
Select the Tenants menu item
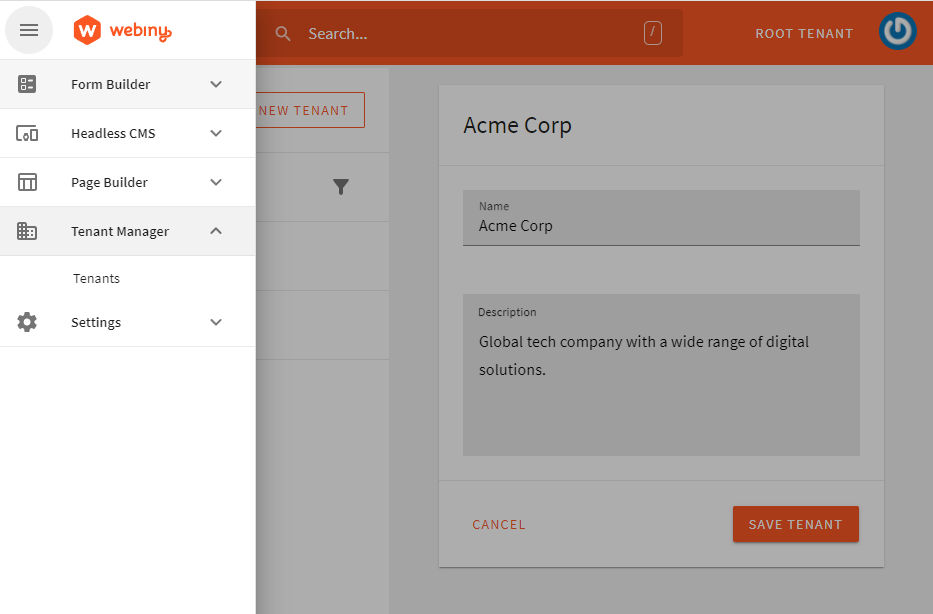click(96, 278)
